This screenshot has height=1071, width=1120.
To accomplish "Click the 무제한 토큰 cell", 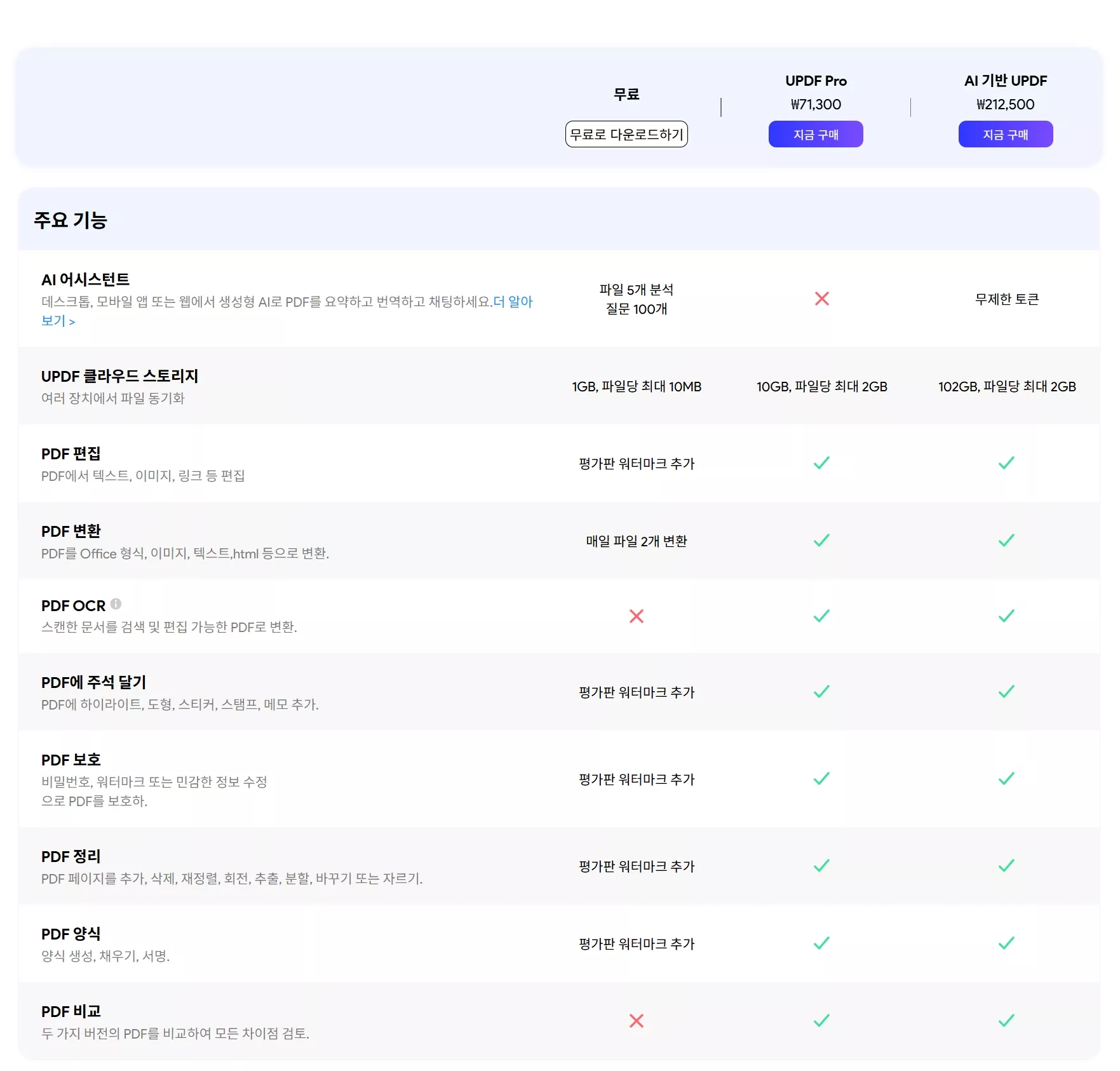I will (1007, 299).
